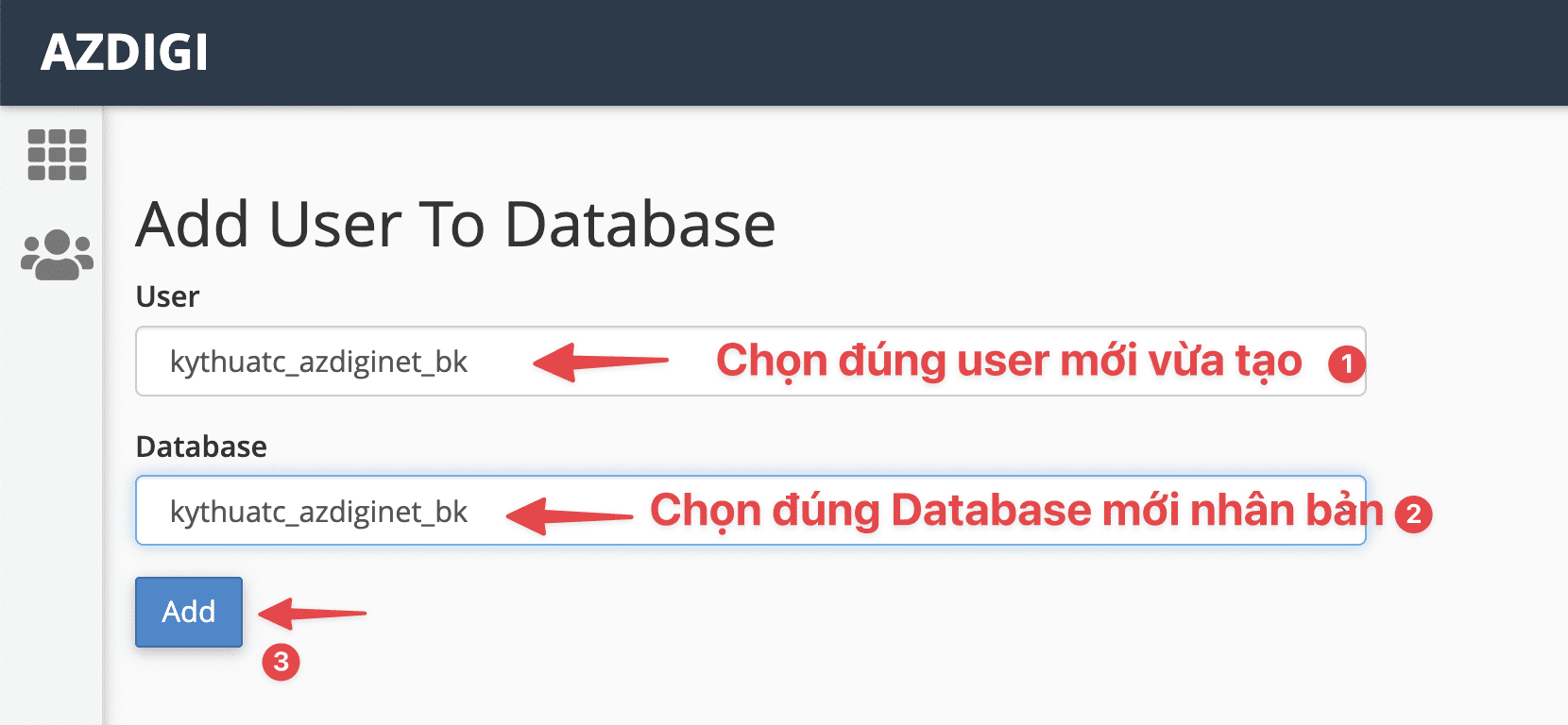Click red annotation badge number 2

click(x=1412, y=514)
